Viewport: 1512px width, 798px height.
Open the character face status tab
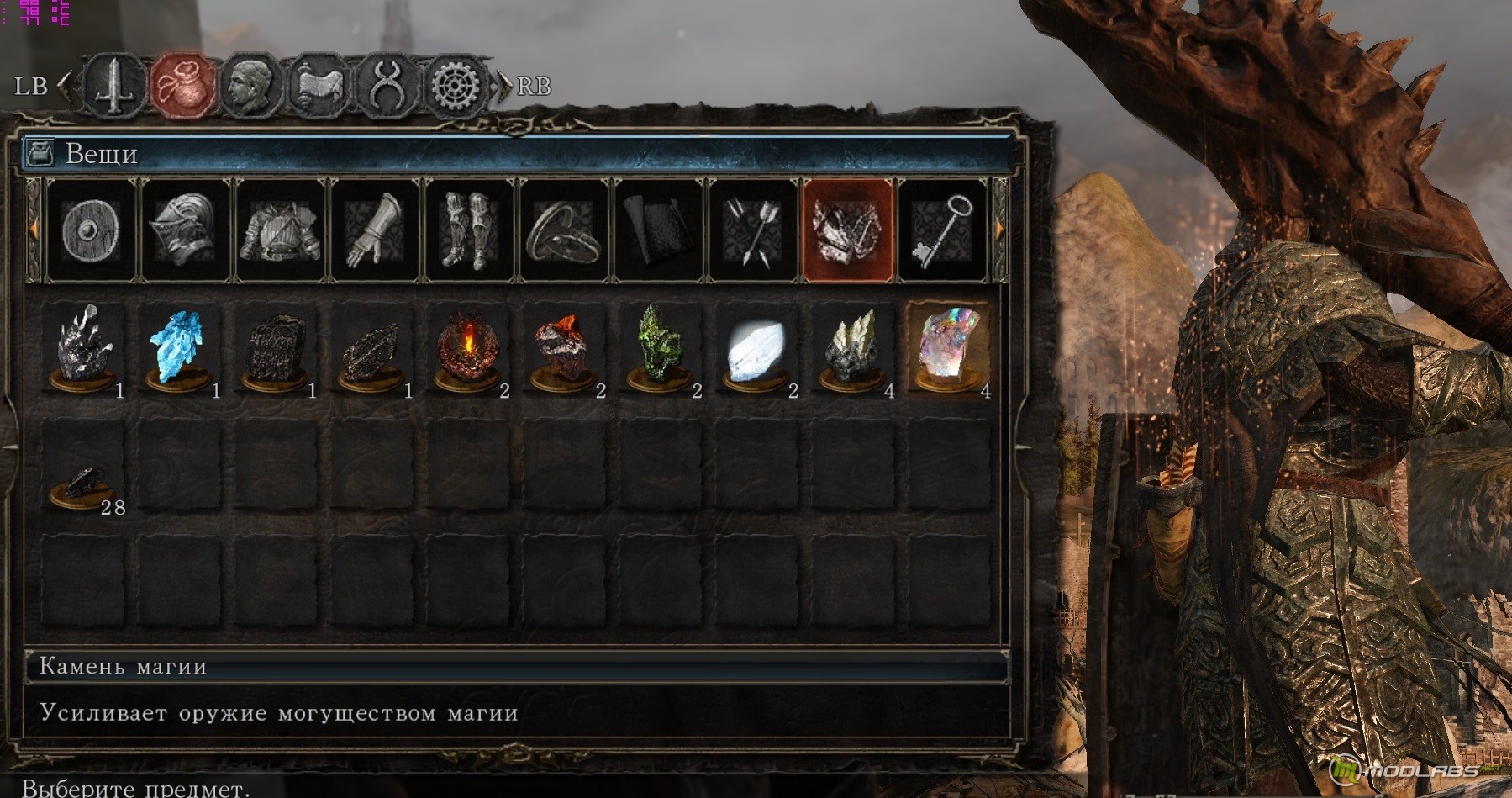click(250, 84)
